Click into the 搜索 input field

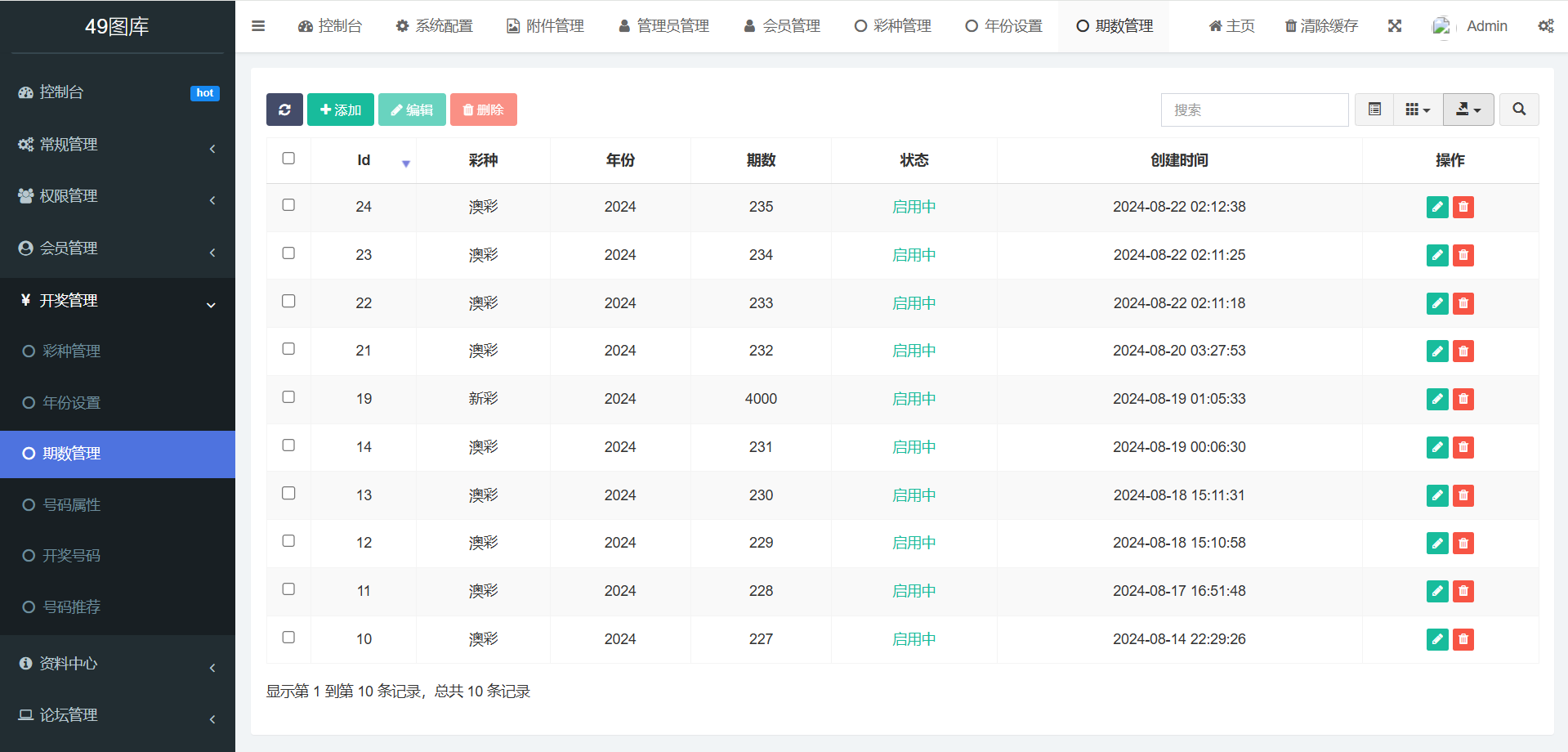point(1254,110)
